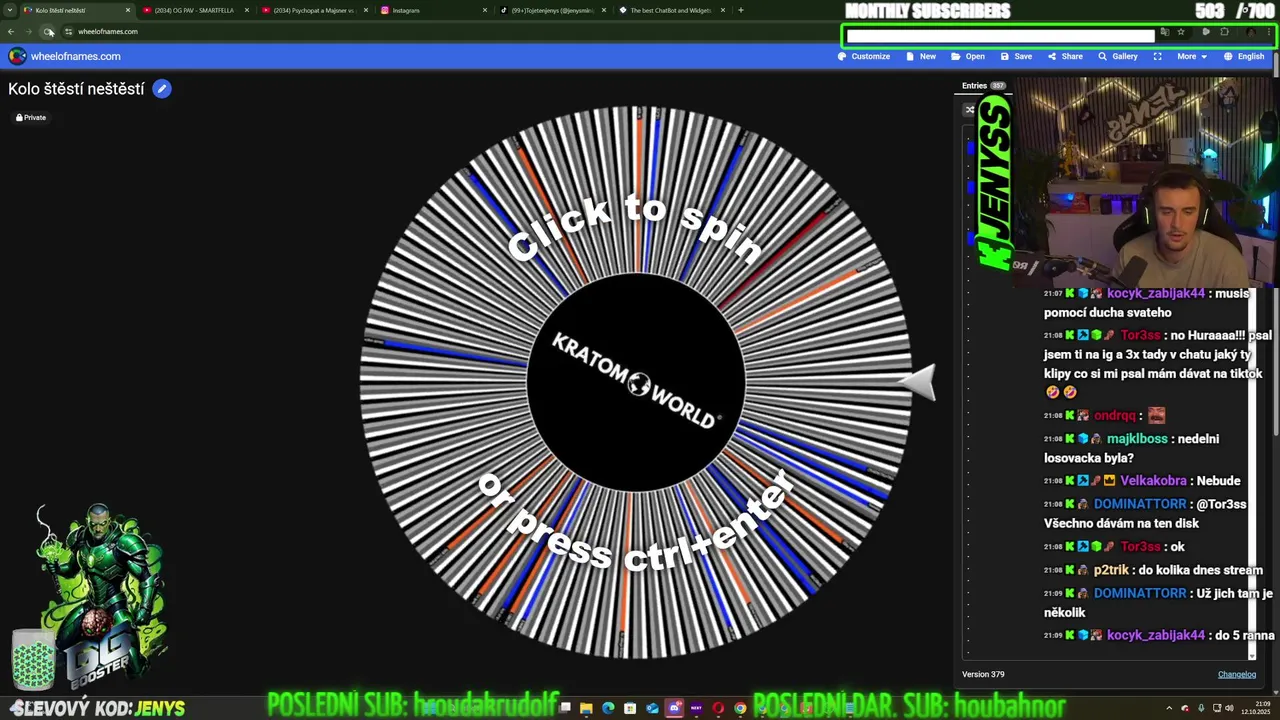1280x720 pixels.
Task: Show hidden system tray icons
Action: point(1170,708)
